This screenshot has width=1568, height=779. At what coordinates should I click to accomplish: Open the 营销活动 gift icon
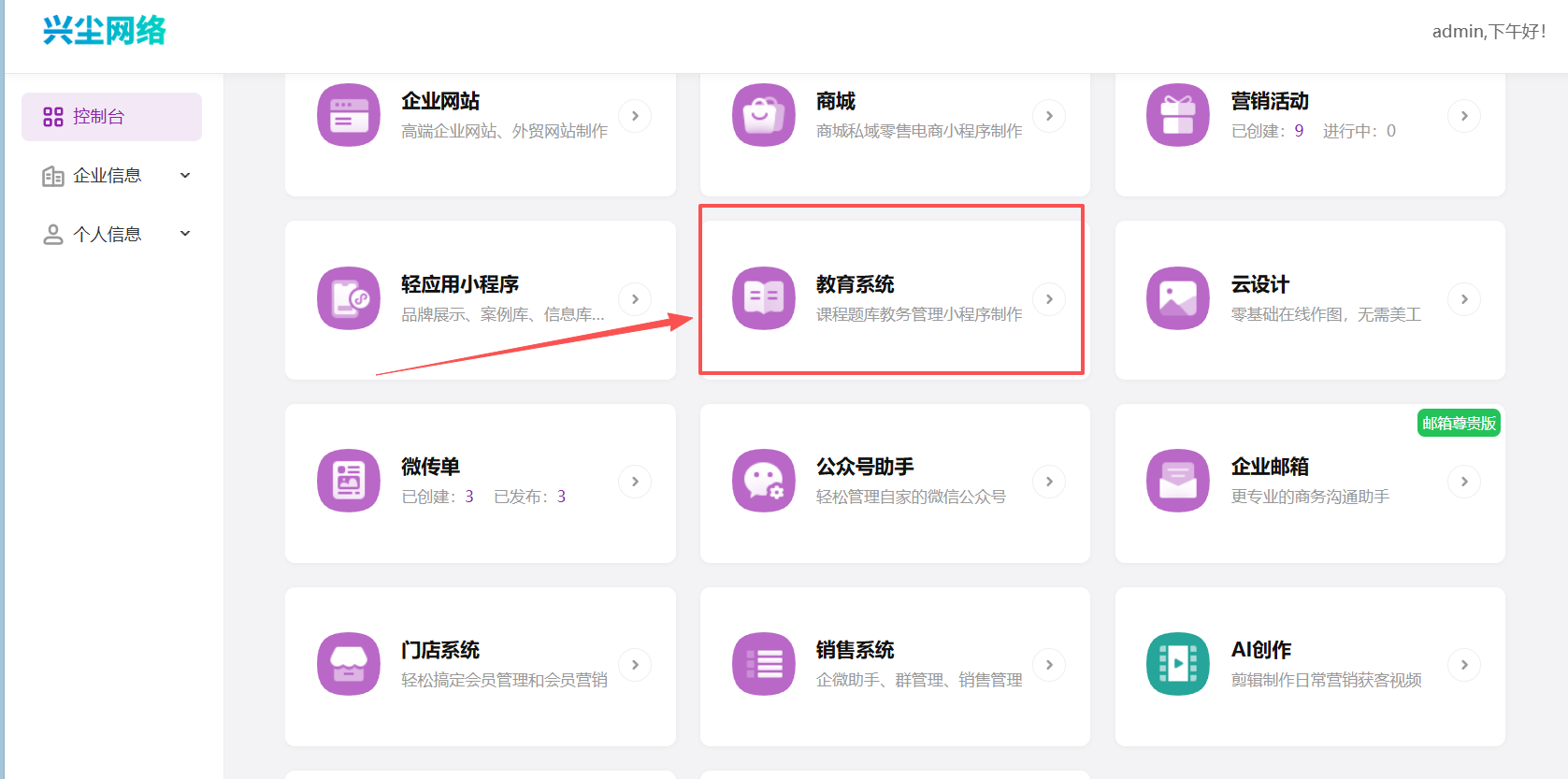pyautogui.click(x=1178, y=116)
